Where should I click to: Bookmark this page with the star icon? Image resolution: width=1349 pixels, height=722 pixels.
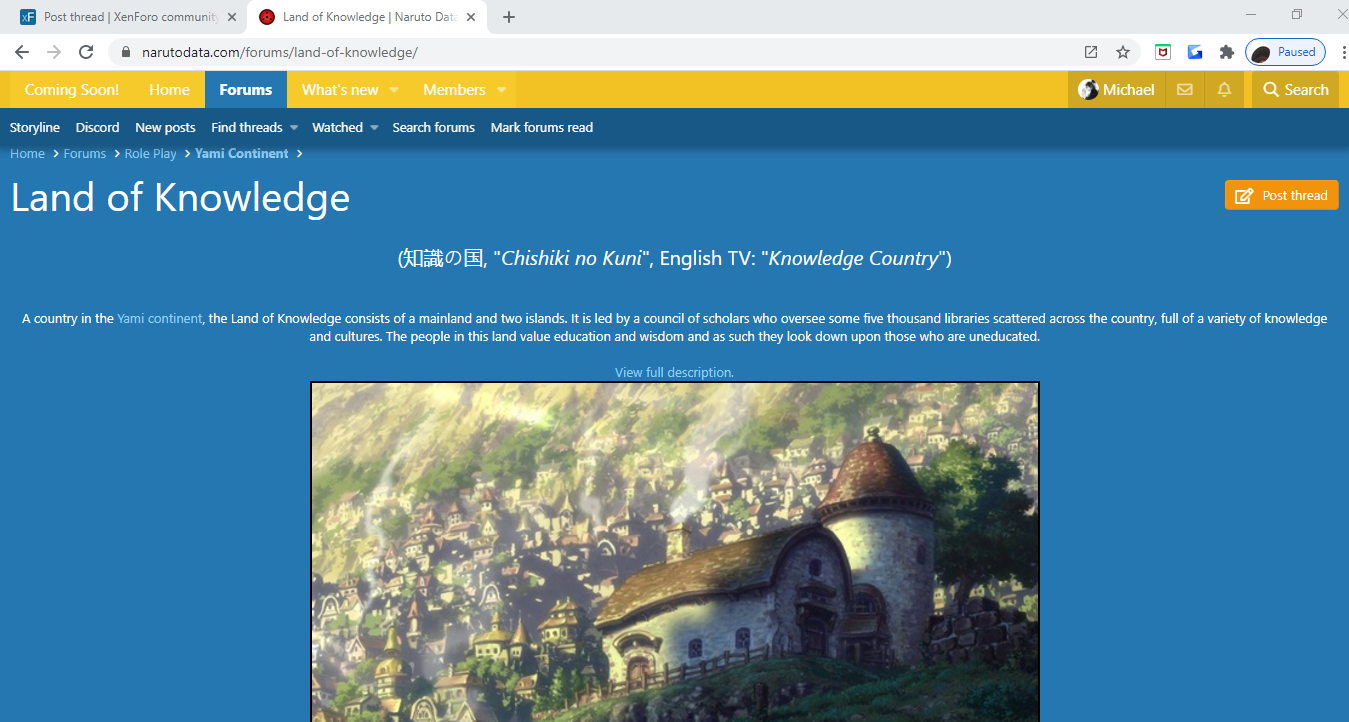(1123, 52)
